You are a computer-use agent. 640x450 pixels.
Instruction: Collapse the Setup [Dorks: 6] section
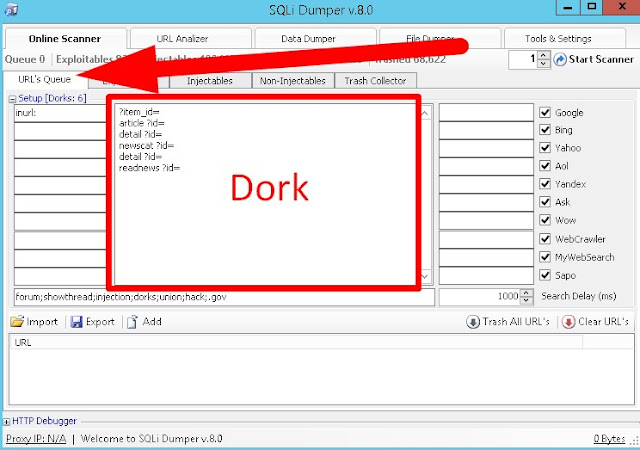pyautogui.click(x=12, y=99)
